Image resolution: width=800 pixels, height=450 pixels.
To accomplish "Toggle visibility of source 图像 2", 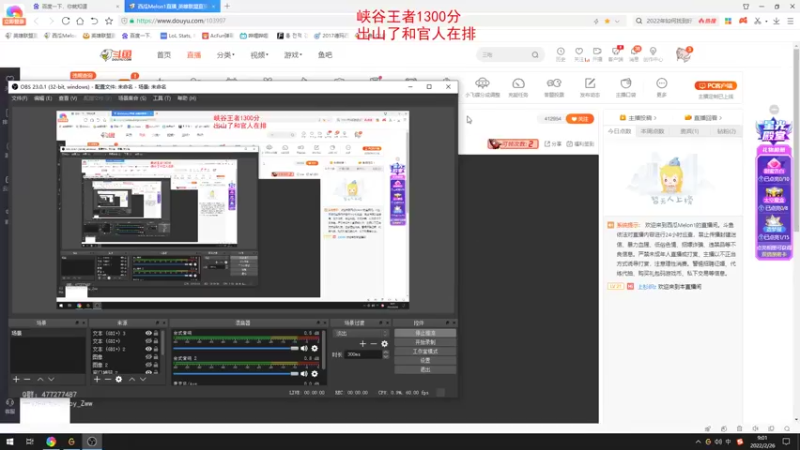I will pos(148,365).
